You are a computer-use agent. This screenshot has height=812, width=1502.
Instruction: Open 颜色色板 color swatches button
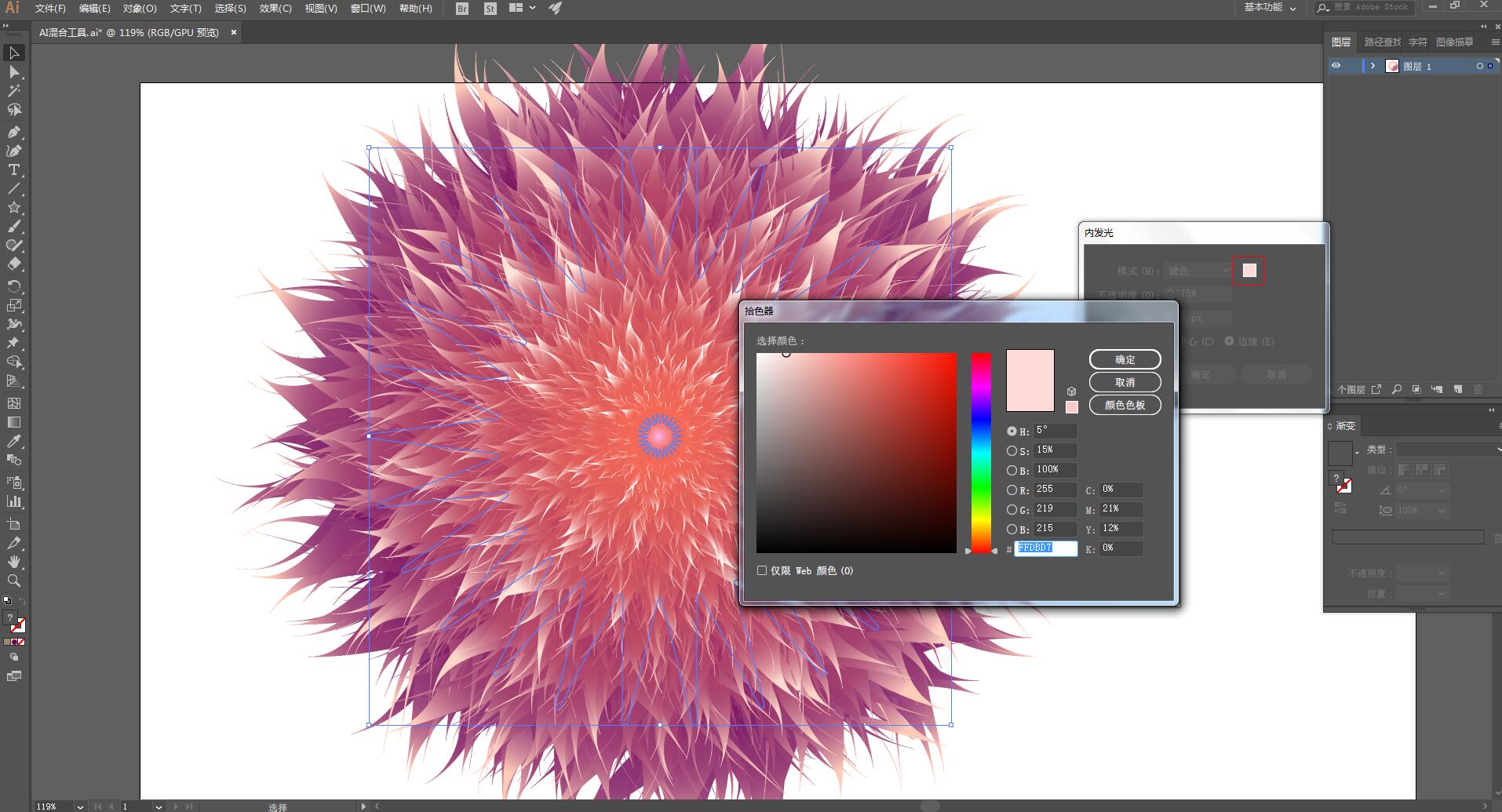(1125, 405)
